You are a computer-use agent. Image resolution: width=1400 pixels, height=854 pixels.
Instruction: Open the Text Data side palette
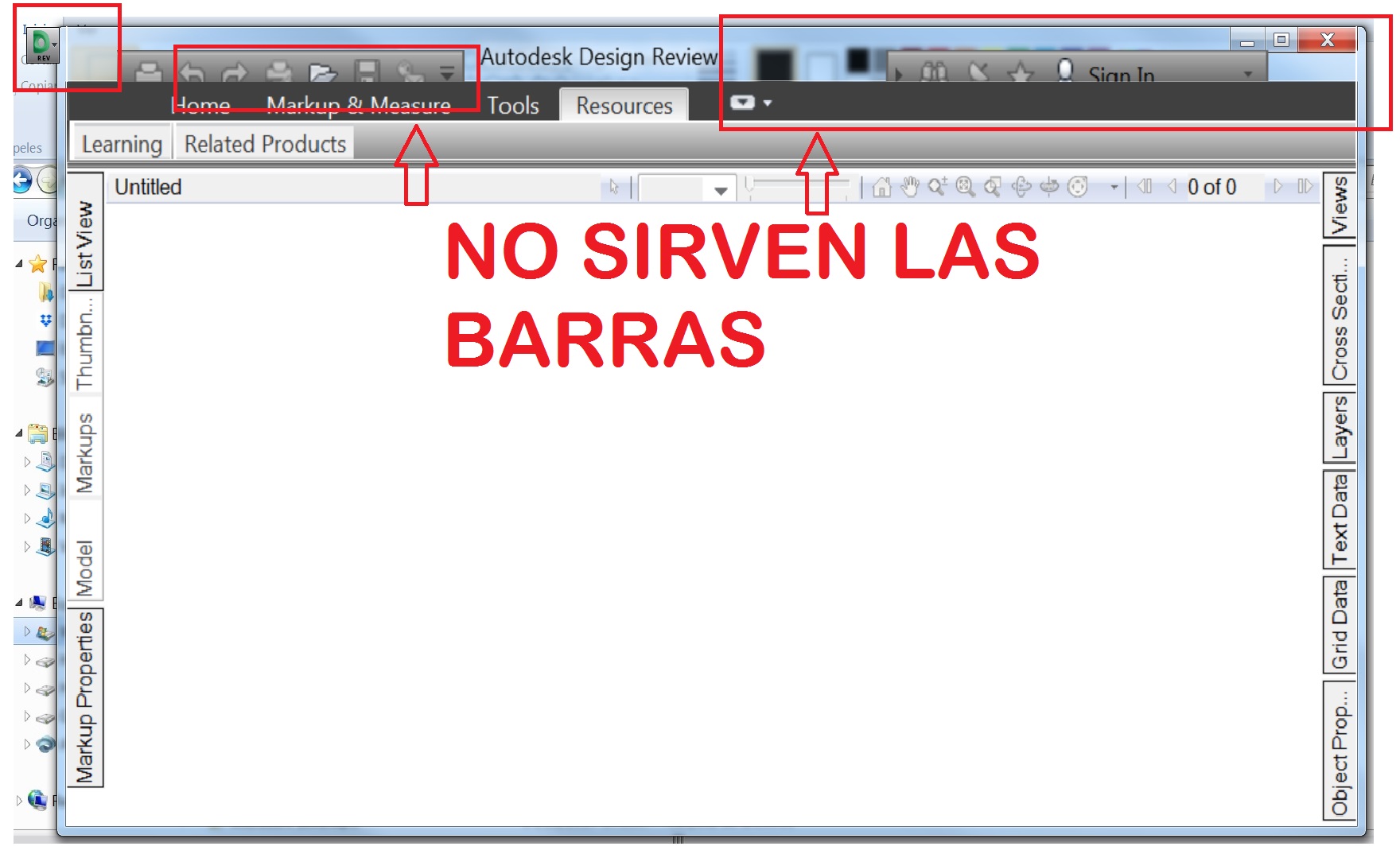tap(1340, 520)
